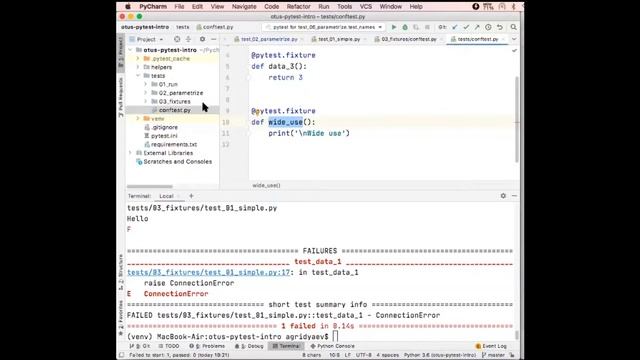Image resolution: width=640 pixels, height=360 pixels.
Task: Expand the venv folder
Action: coord(138,119)
